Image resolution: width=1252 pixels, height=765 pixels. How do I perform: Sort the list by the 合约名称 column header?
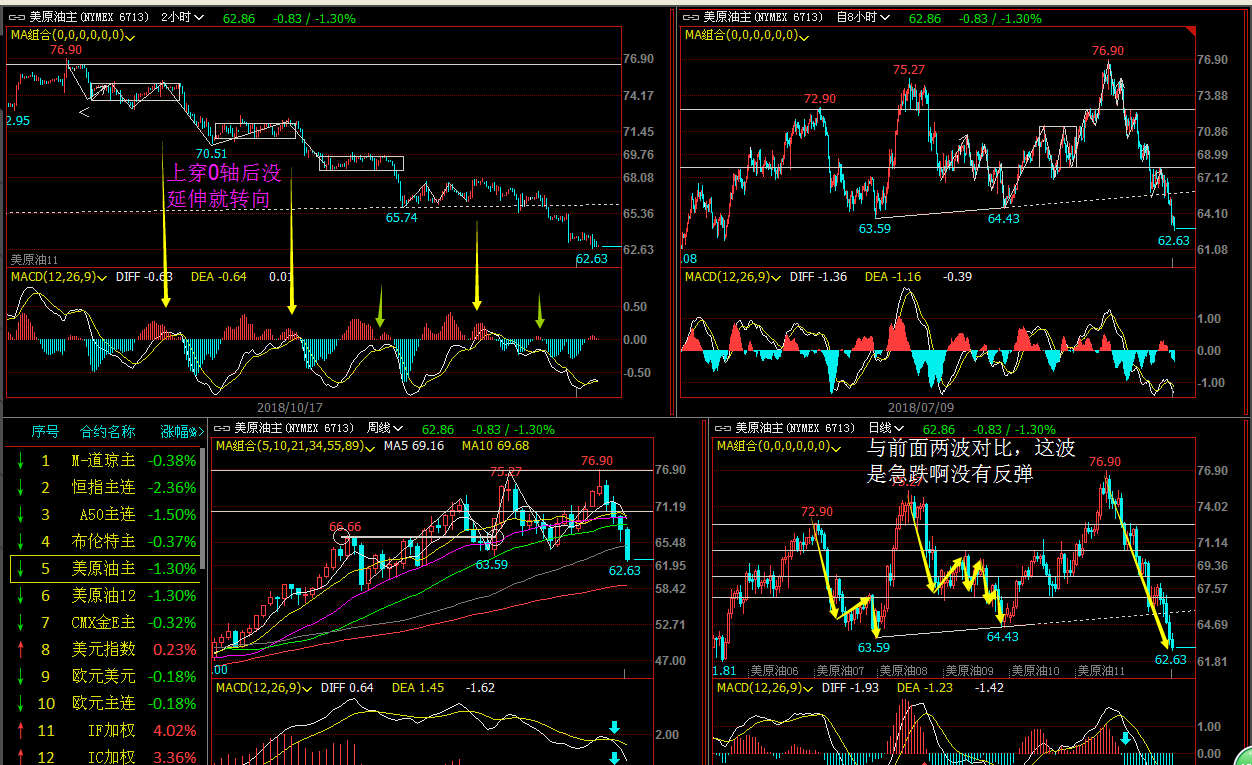pyautogui.click(x=107, y=432)
